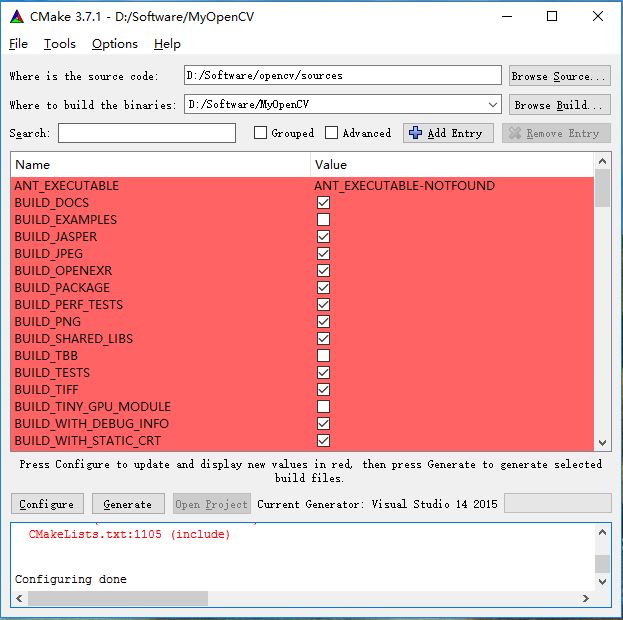Click the Name column header
Viewport: 623px width, 620px height.
click(161, 165)
